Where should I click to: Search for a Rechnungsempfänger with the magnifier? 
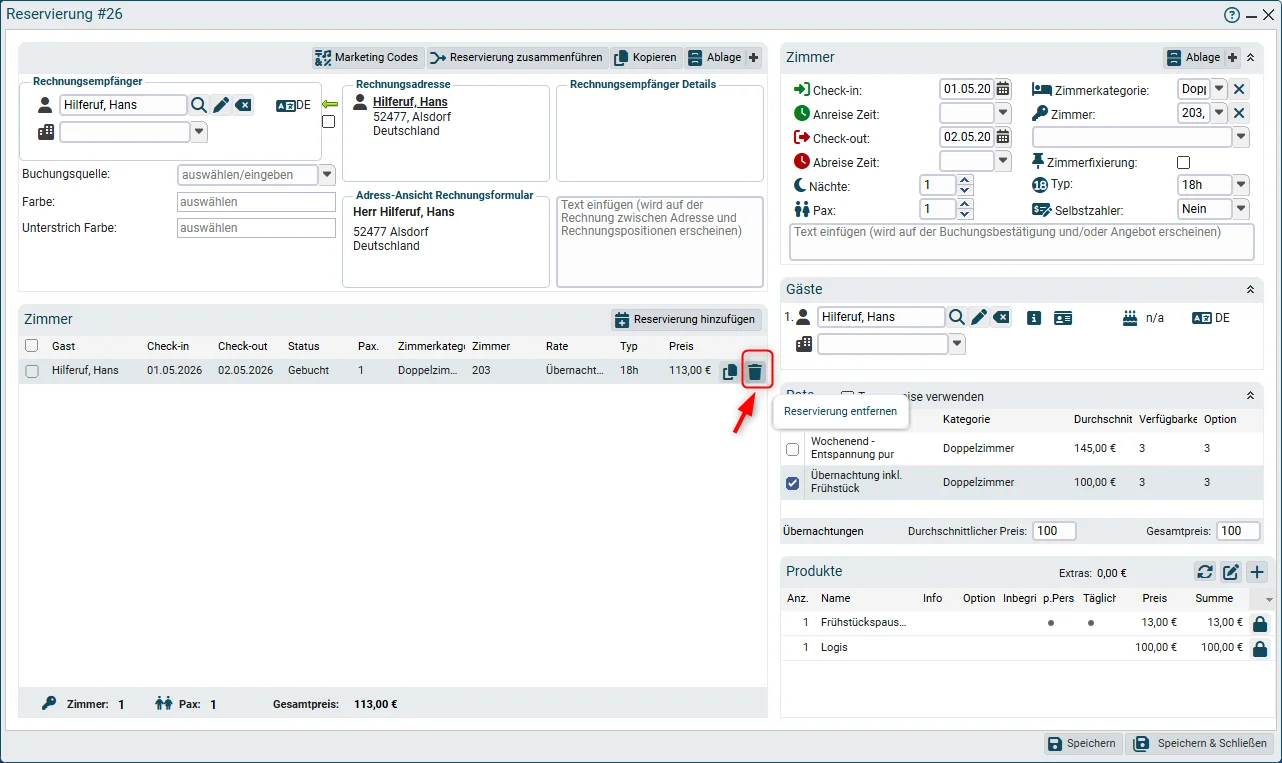199,105
